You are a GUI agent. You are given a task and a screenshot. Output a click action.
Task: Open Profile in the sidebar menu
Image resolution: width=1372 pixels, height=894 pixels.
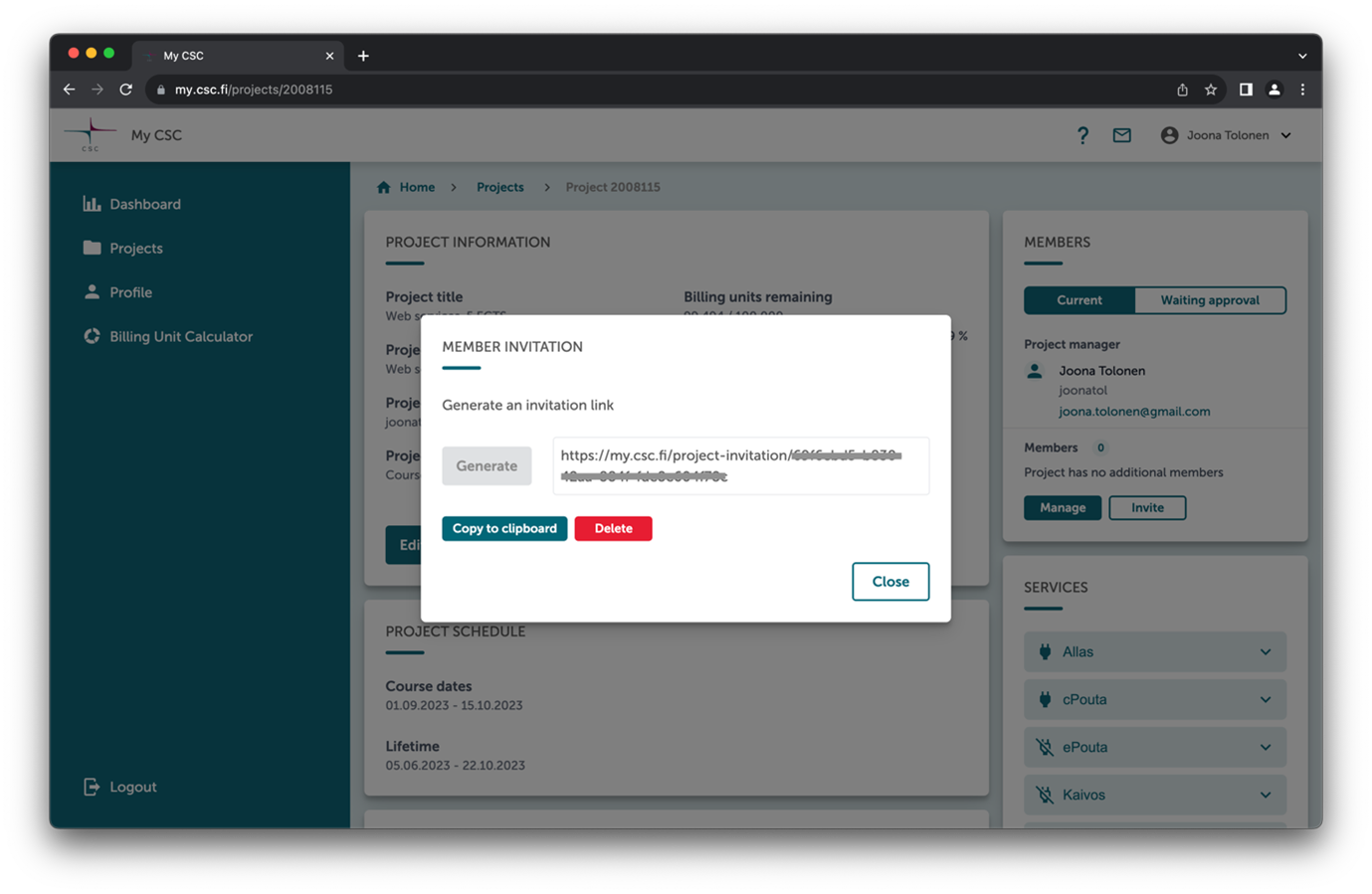(x=130, y=292)
